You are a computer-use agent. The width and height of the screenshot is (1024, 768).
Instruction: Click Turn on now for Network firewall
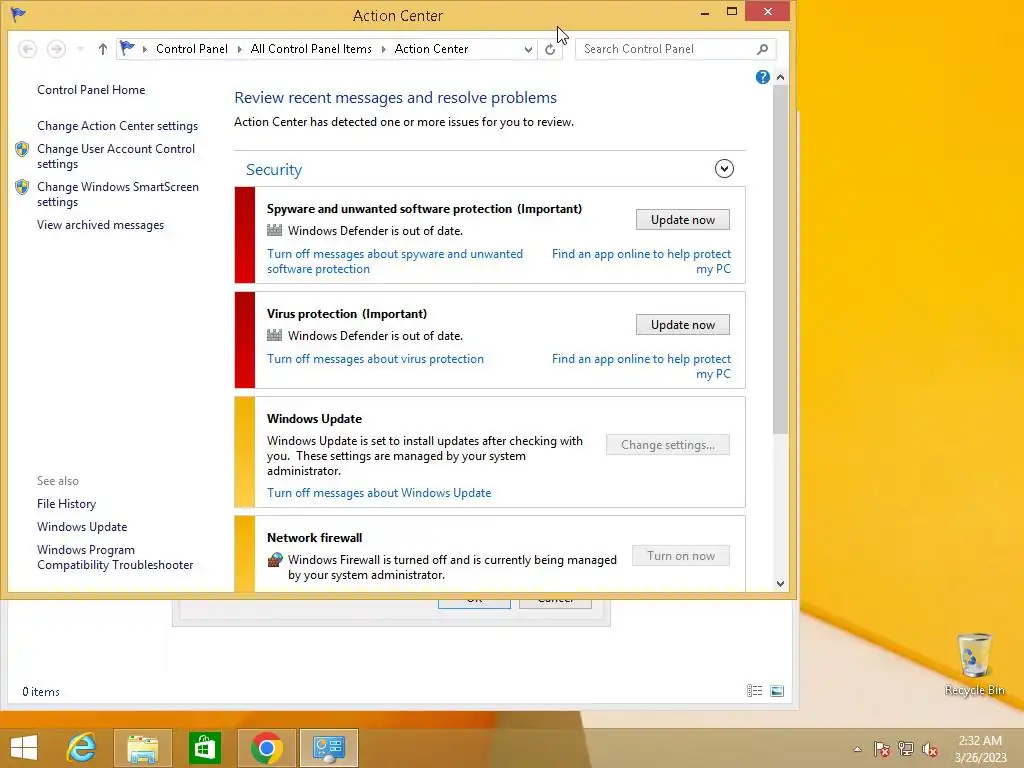pos(680,556)
